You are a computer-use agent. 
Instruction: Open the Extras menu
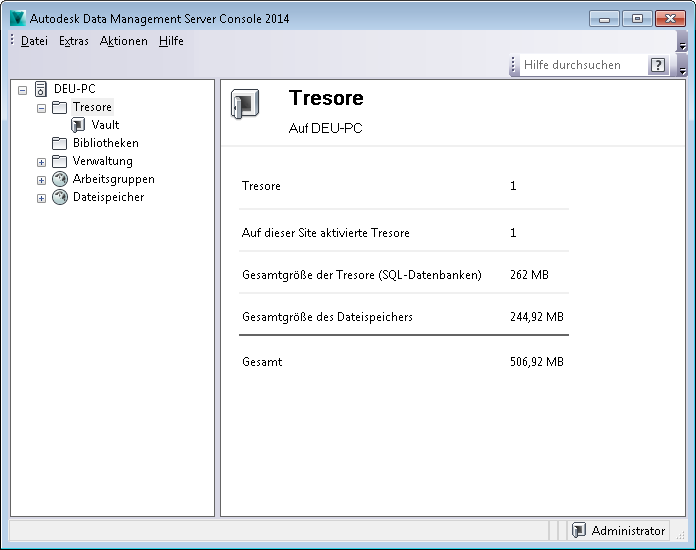(74, 41)
